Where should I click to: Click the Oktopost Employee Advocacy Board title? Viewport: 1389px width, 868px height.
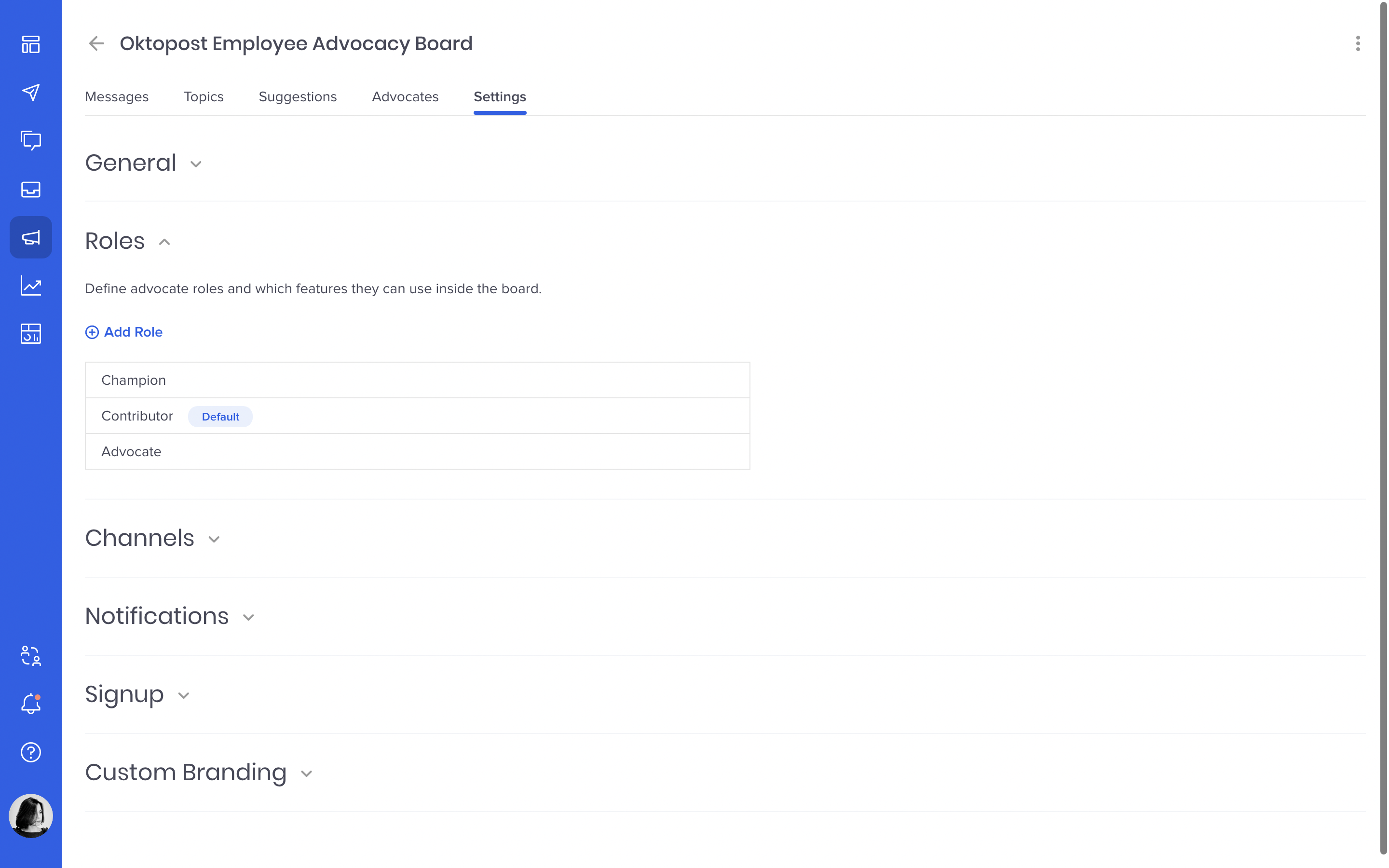(296, 43)
